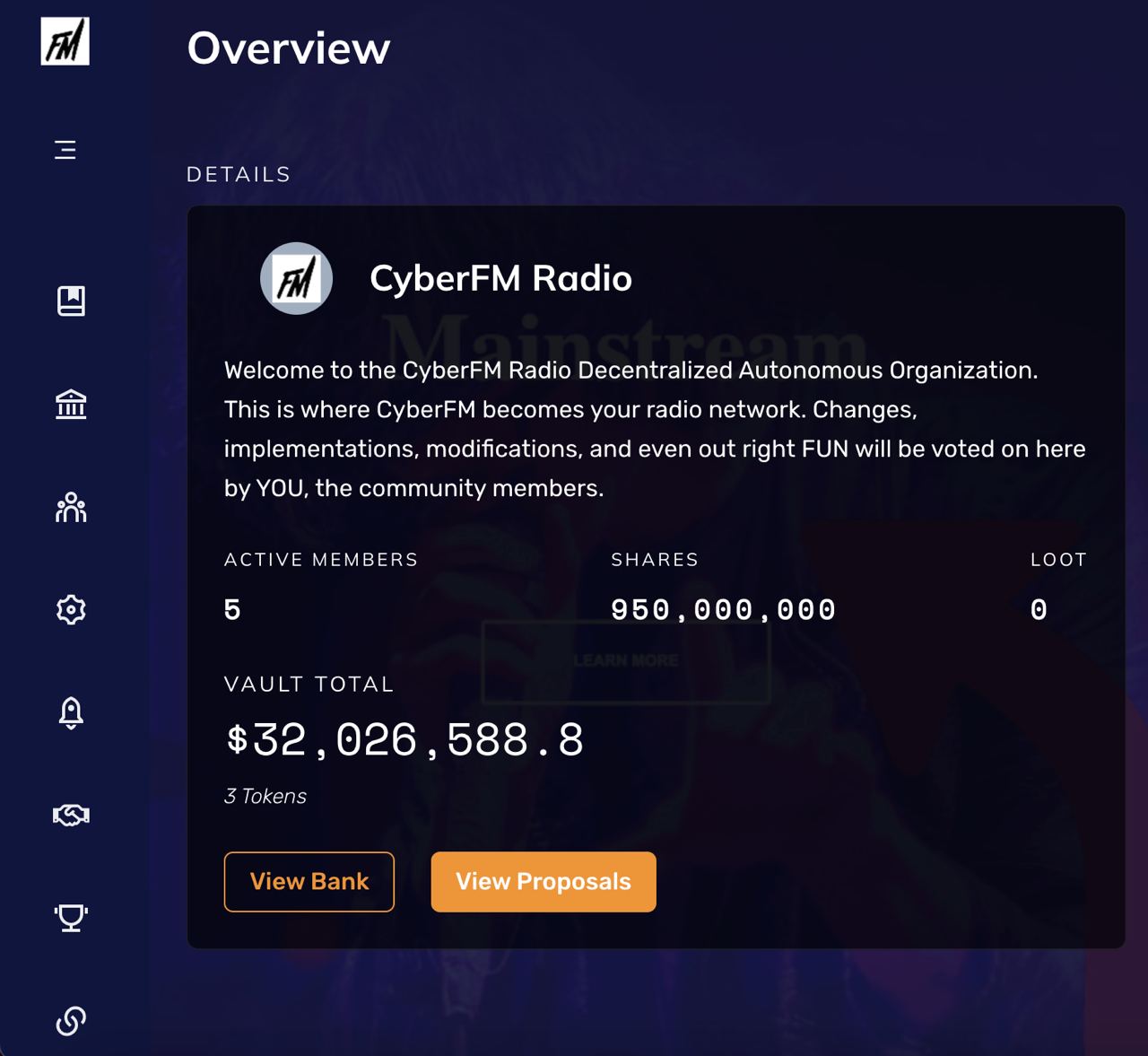Click the CyberFM Radio title
Image resolution: width=1148 pixels, height=1056 pixels.
(500, 278)
